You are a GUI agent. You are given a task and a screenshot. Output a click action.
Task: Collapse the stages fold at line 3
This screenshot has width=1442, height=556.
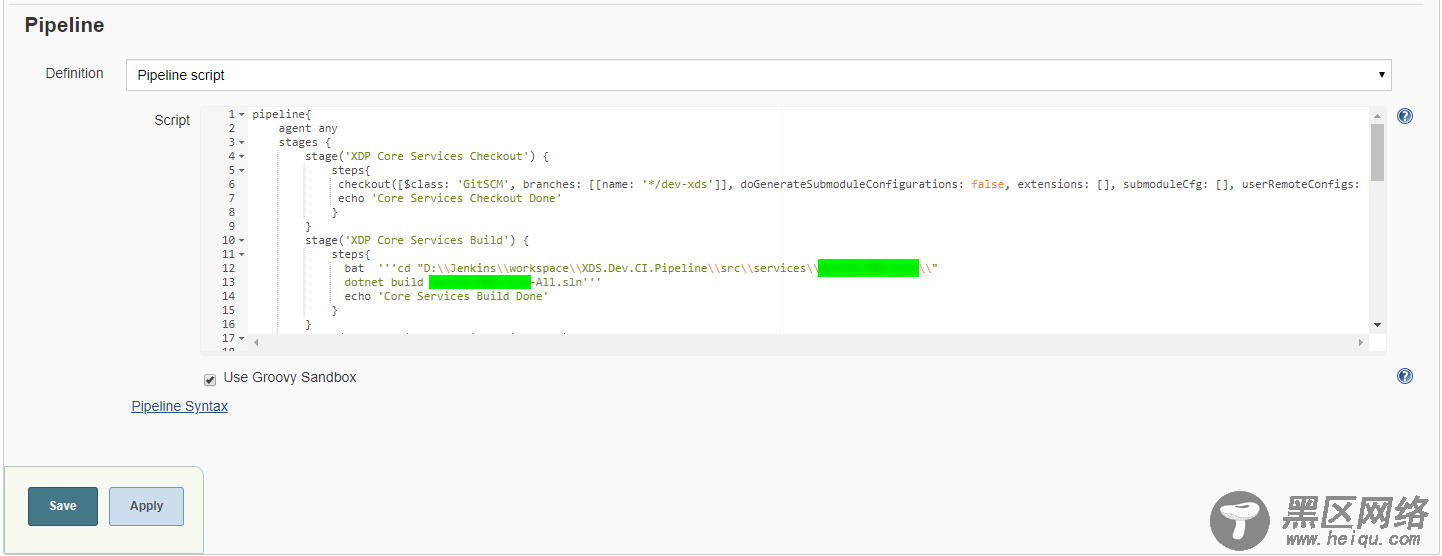[242, 143]
